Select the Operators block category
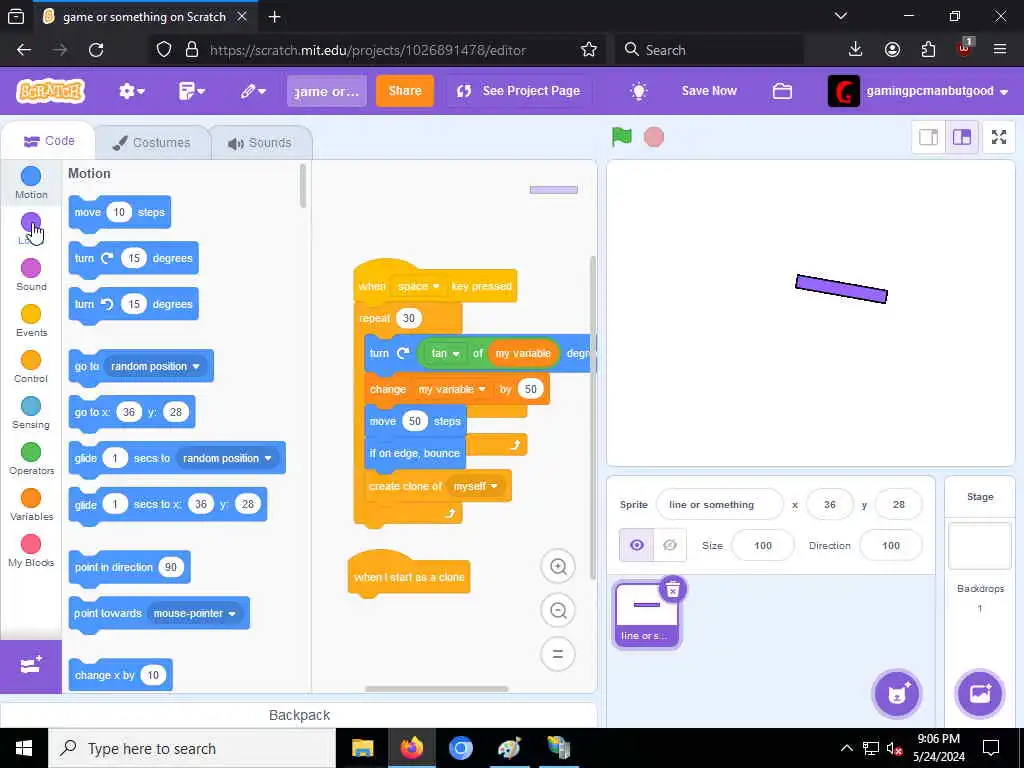 coord(31,458)
